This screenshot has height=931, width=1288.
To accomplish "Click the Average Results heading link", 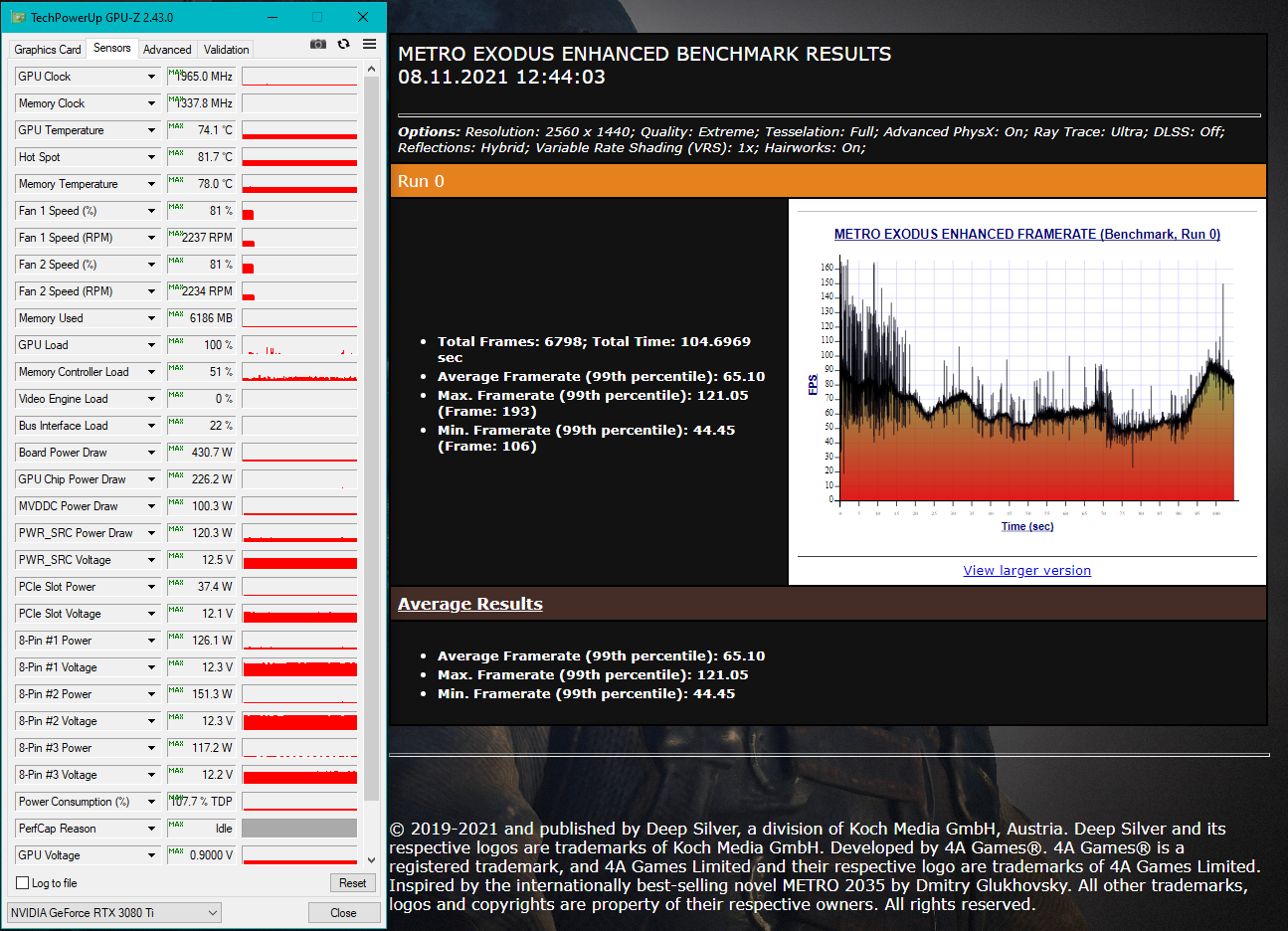I will (x=470, y=604).
